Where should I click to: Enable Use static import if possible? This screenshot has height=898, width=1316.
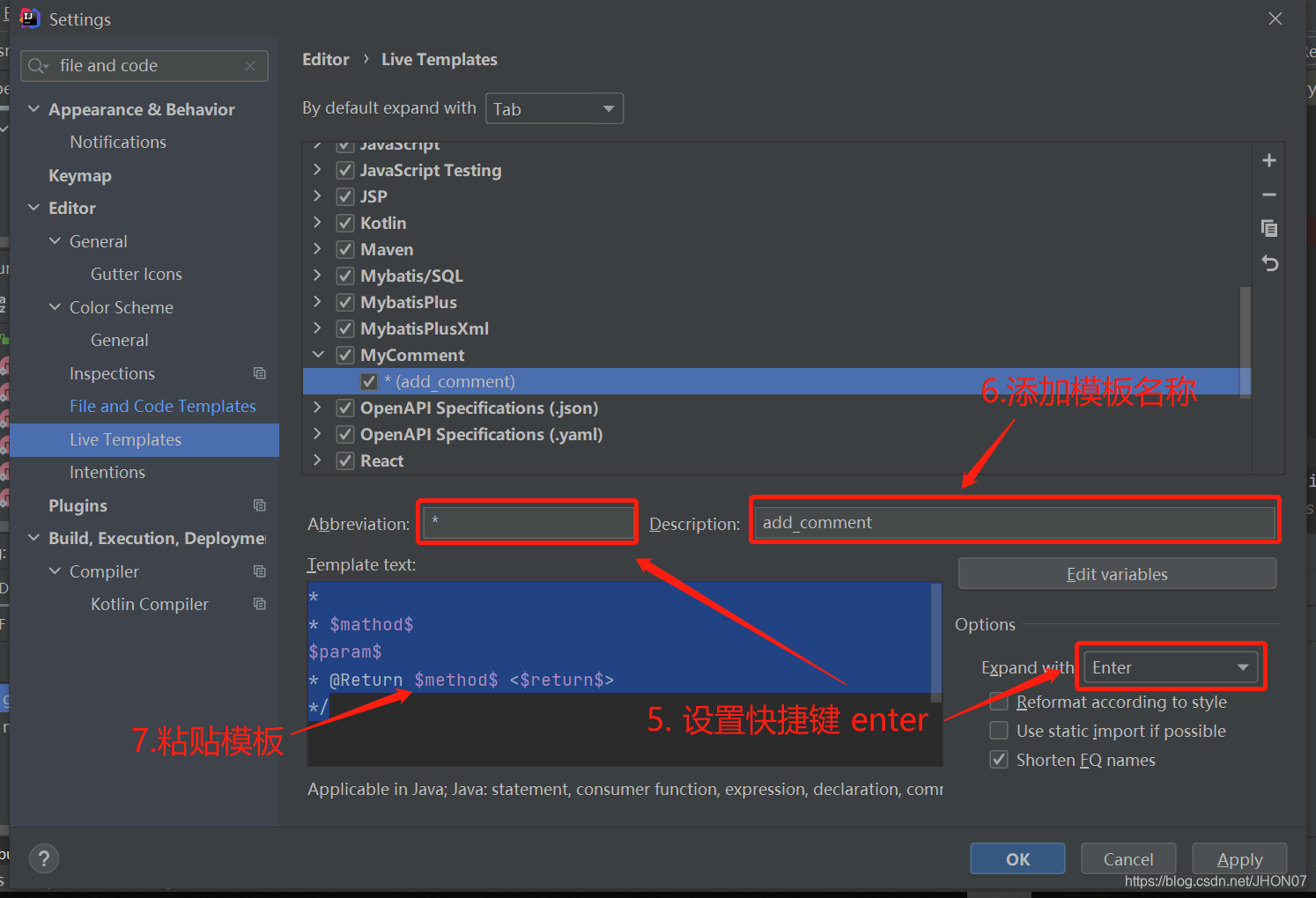pyautogui.click(x=999, y=731)
